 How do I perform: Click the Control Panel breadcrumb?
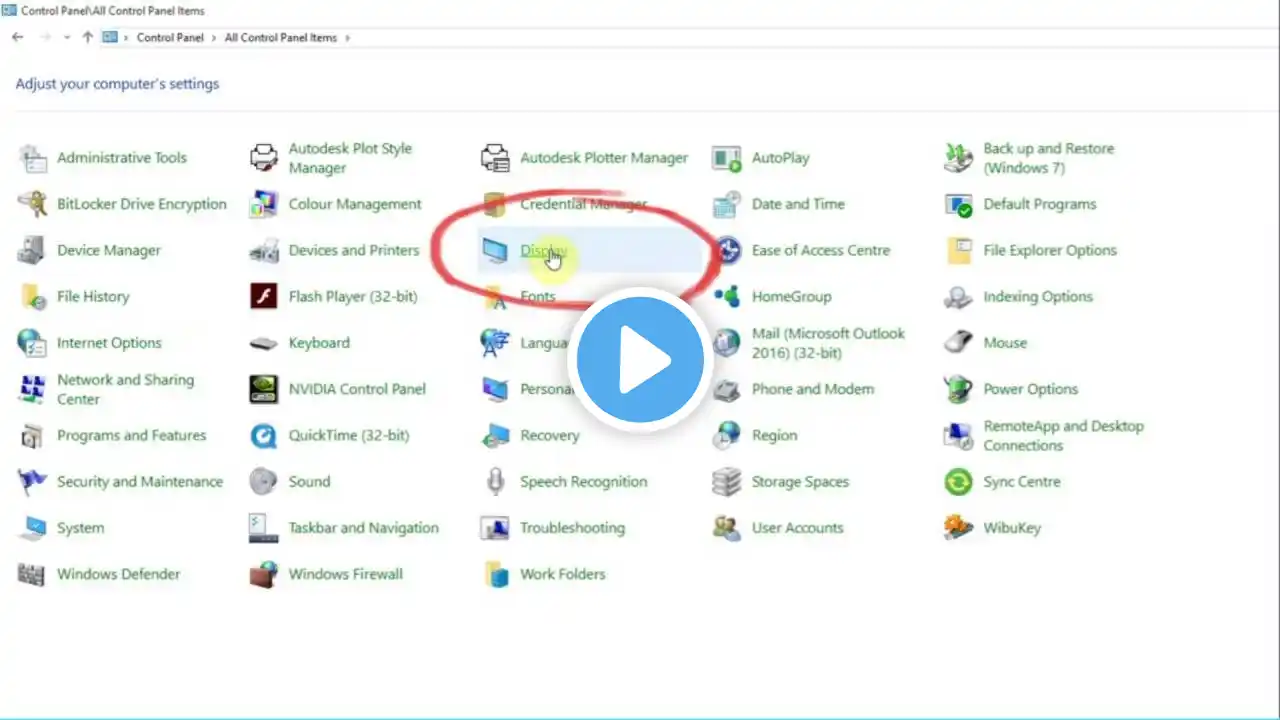coord(170,38)
